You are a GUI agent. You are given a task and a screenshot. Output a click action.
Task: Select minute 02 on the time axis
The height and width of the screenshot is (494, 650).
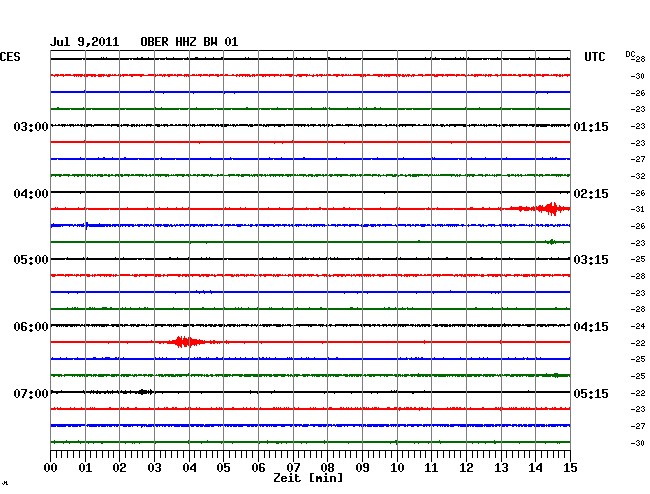(x=119, y=468)
